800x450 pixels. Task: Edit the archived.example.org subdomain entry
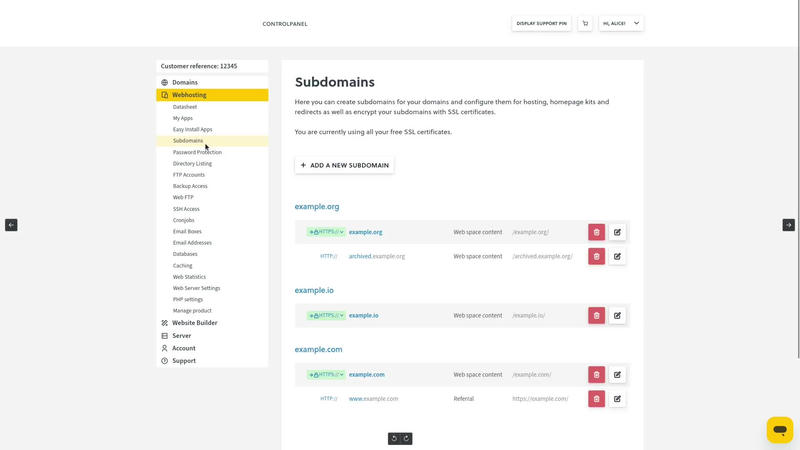point(617,256)
